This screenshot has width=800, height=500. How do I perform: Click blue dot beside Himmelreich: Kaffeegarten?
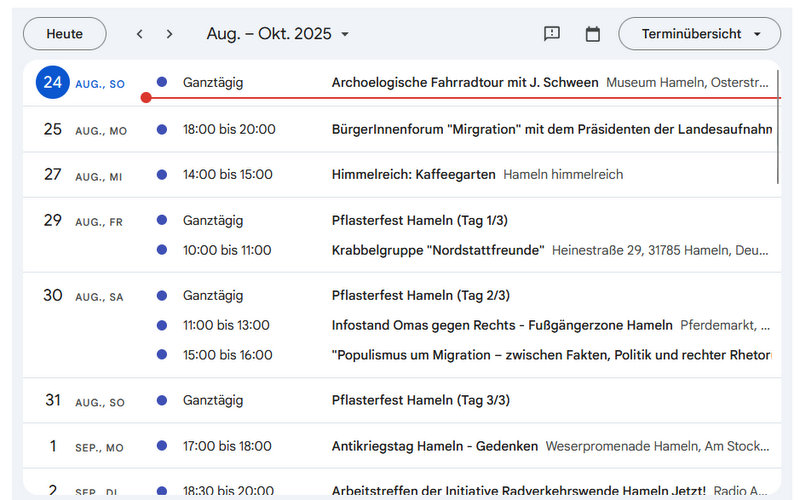[x=162, y=174]
